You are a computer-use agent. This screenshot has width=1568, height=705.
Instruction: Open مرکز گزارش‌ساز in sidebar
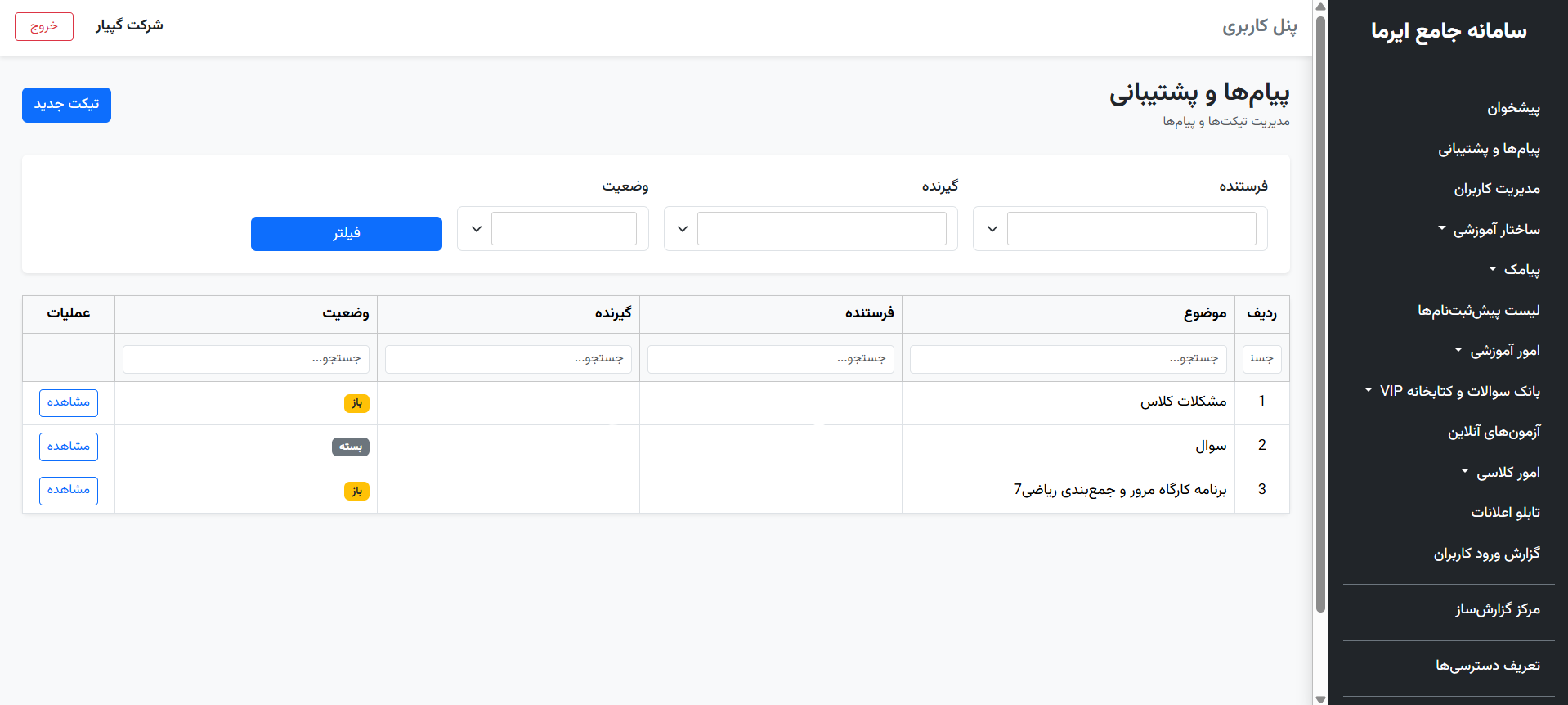tap(1497, 609)
